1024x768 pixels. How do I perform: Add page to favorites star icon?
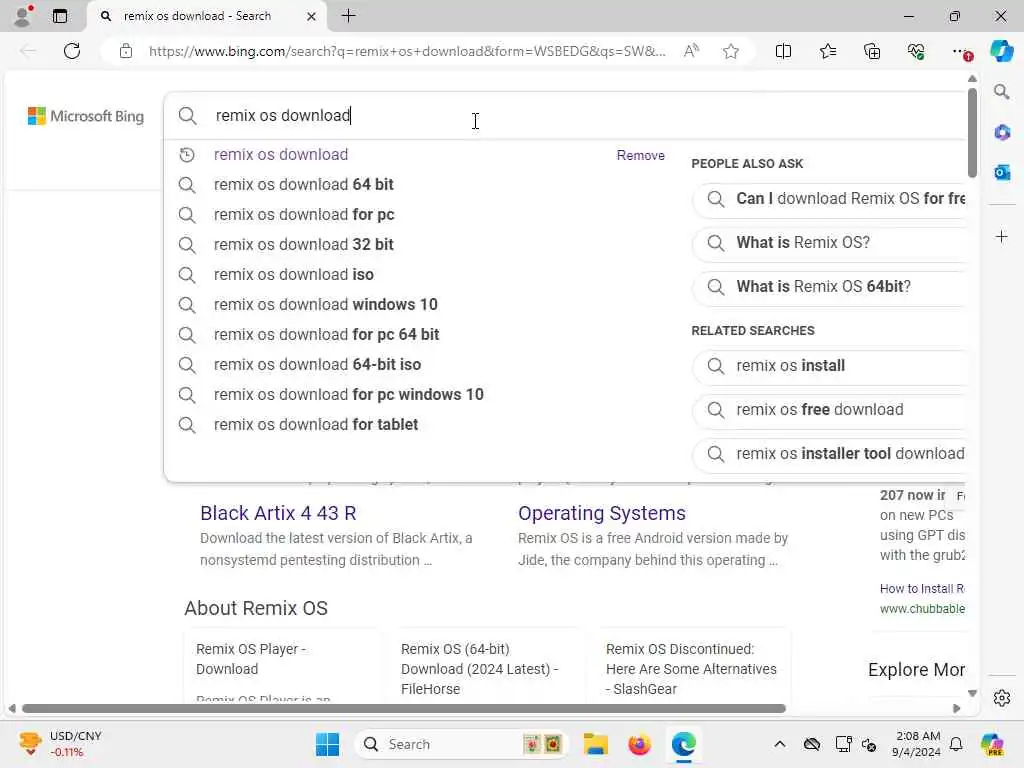click(731, 51)
